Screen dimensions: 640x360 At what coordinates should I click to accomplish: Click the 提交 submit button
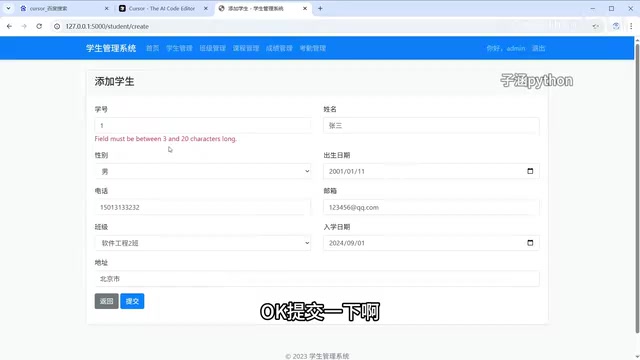tap(132, 301)
